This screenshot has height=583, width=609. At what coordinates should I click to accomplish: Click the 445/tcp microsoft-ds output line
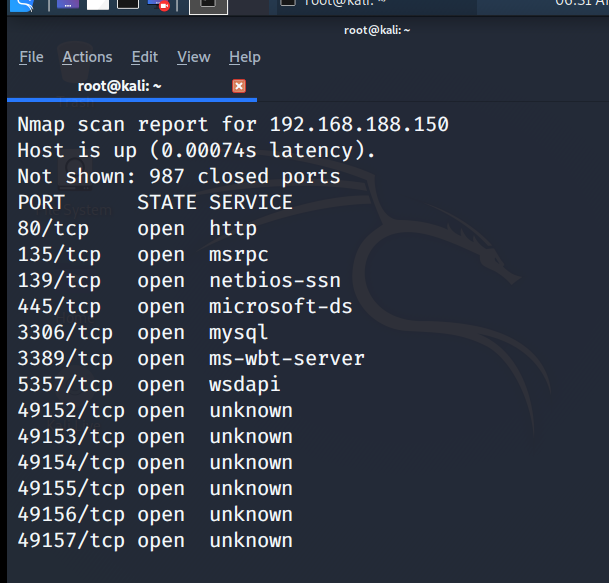184,307
